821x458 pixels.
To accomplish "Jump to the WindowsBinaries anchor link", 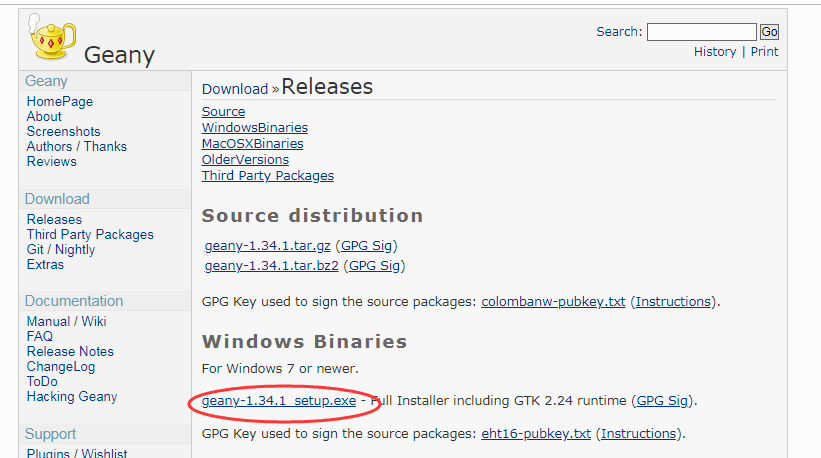I will [255, 128].
